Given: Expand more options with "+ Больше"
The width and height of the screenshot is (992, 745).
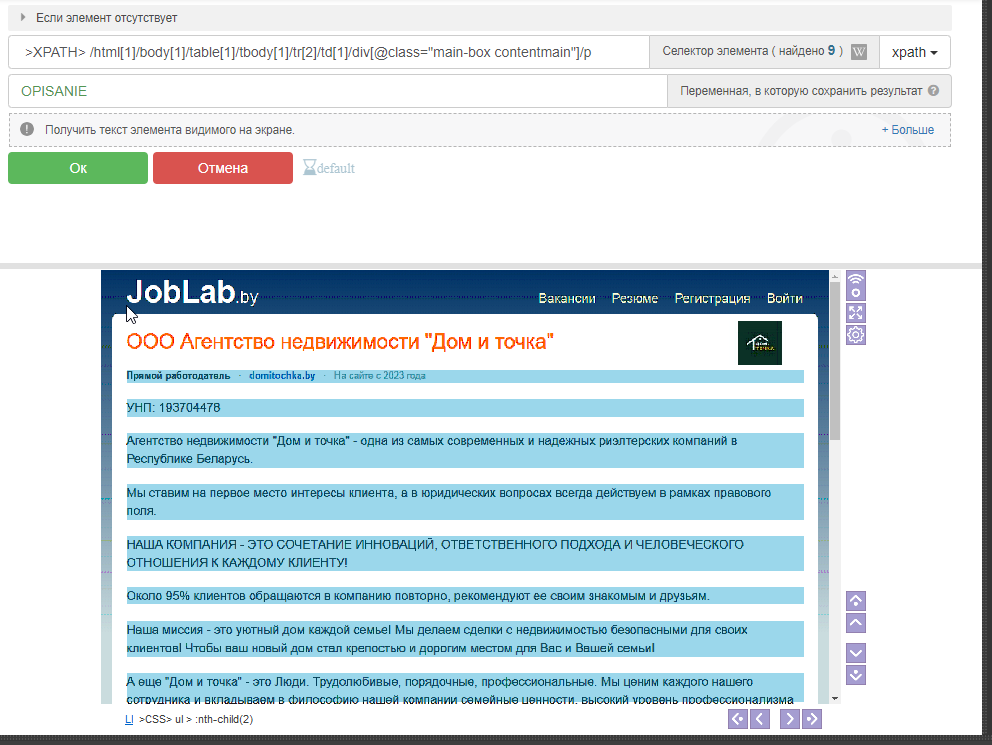Looking at the screenshot, I should click(x=907, y=130).
